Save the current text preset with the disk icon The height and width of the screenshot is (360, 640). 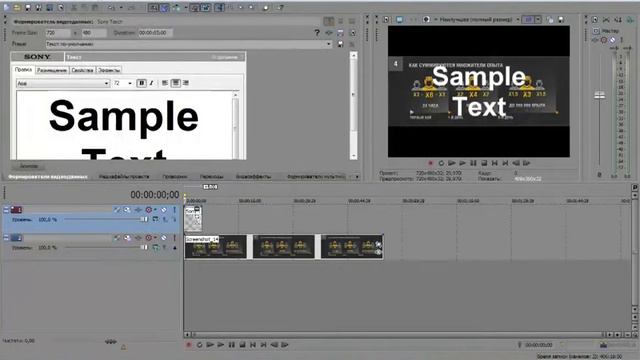pos(340,44)
